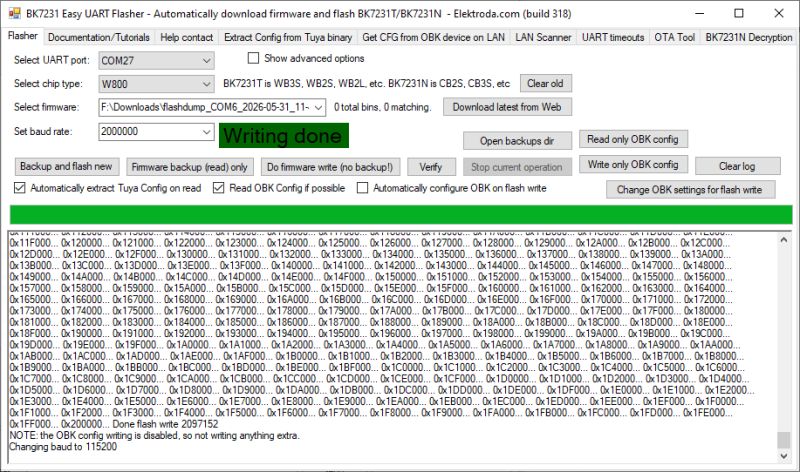Uncheck Automatically extract Tuya Config on read

pyautogui.click(x=19, y=188)
